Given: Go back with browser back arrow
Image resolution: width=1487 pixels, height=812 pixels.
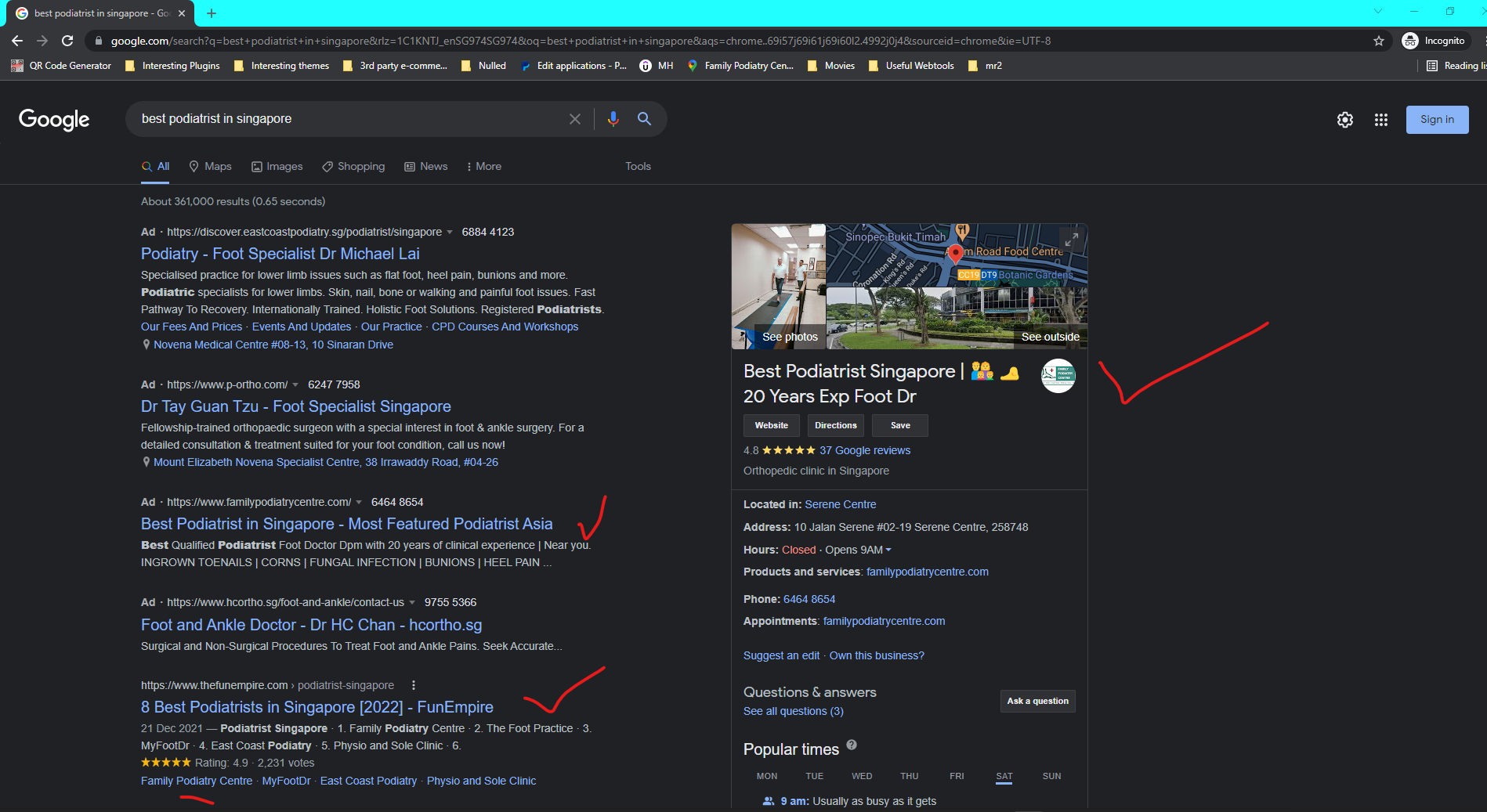Looking at the screenshot, I should [17, 41].
